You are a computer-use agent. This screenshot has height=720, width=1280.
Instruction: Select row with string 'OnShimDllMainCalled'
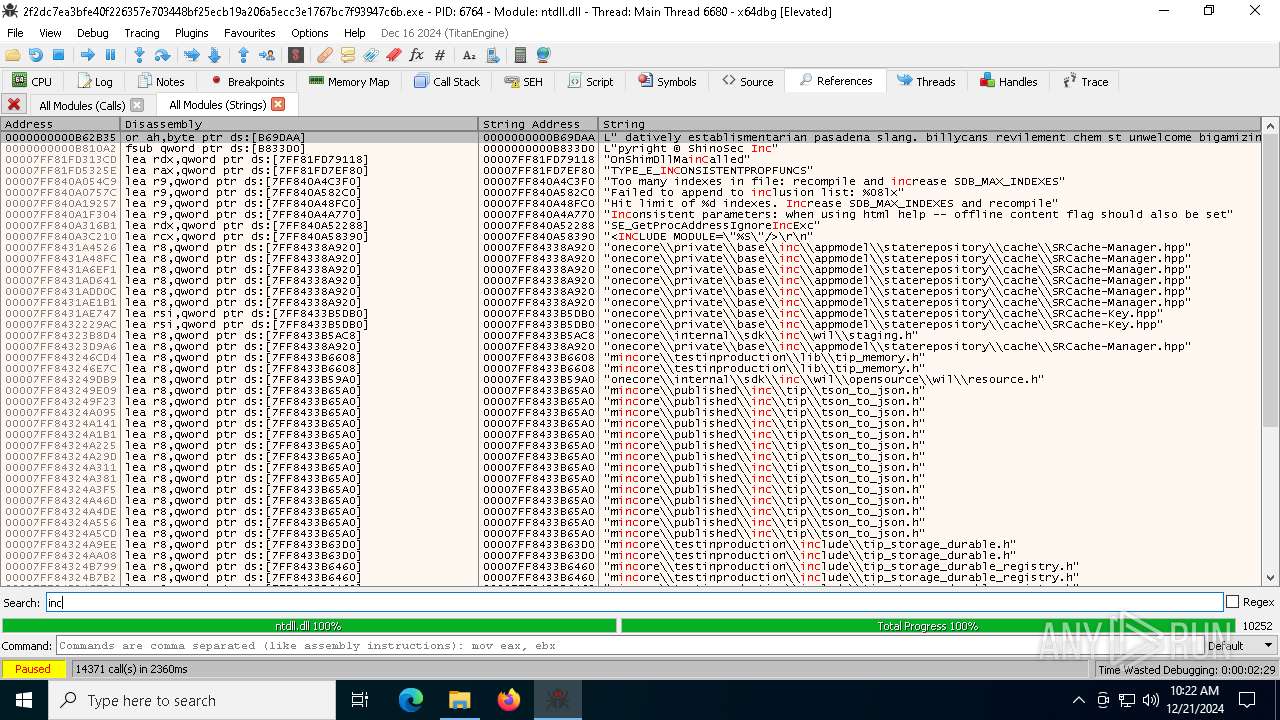pos(631,159)
